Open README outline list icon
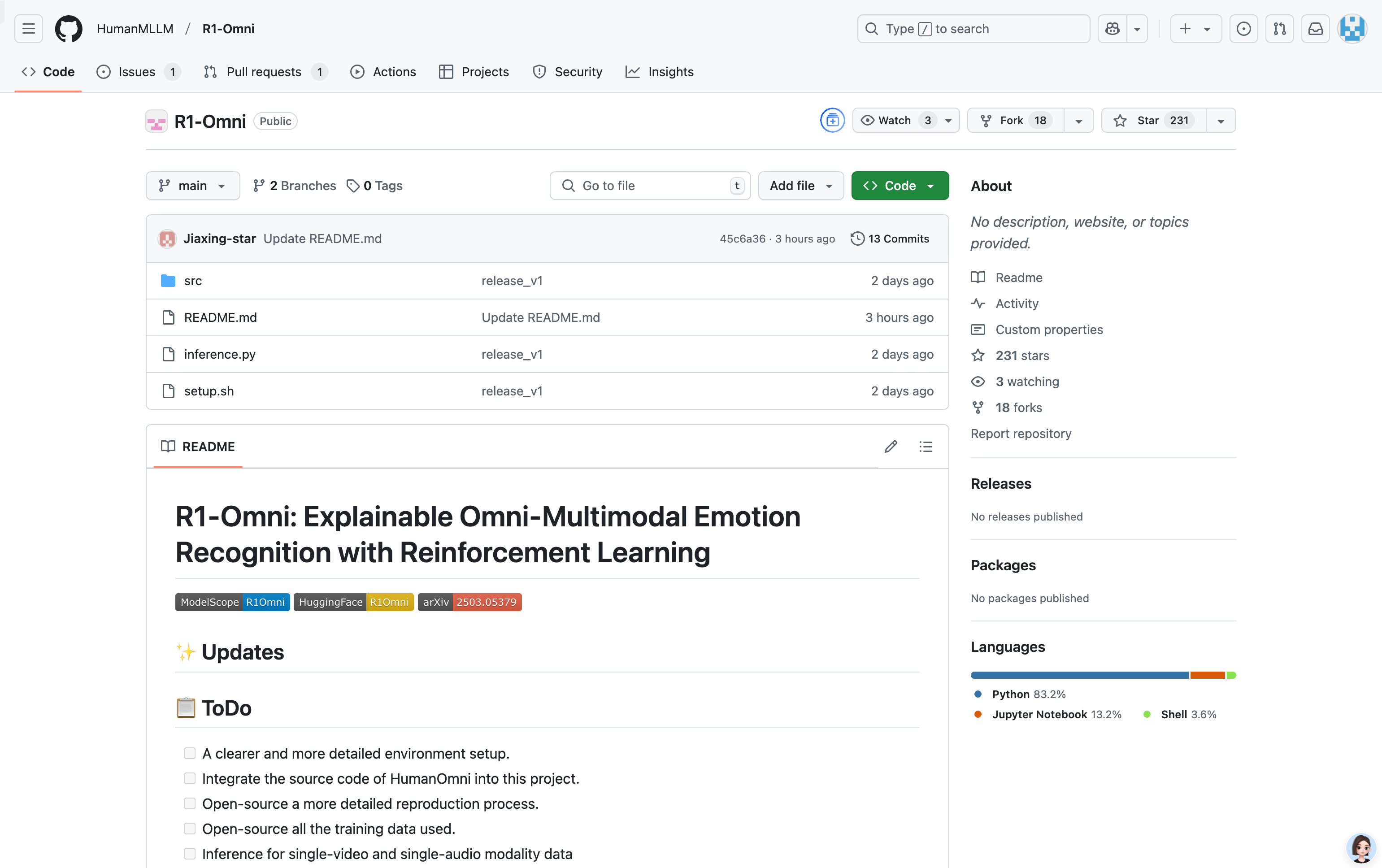1382x868 pixels. pyautogui.click(x=926, y=447)
